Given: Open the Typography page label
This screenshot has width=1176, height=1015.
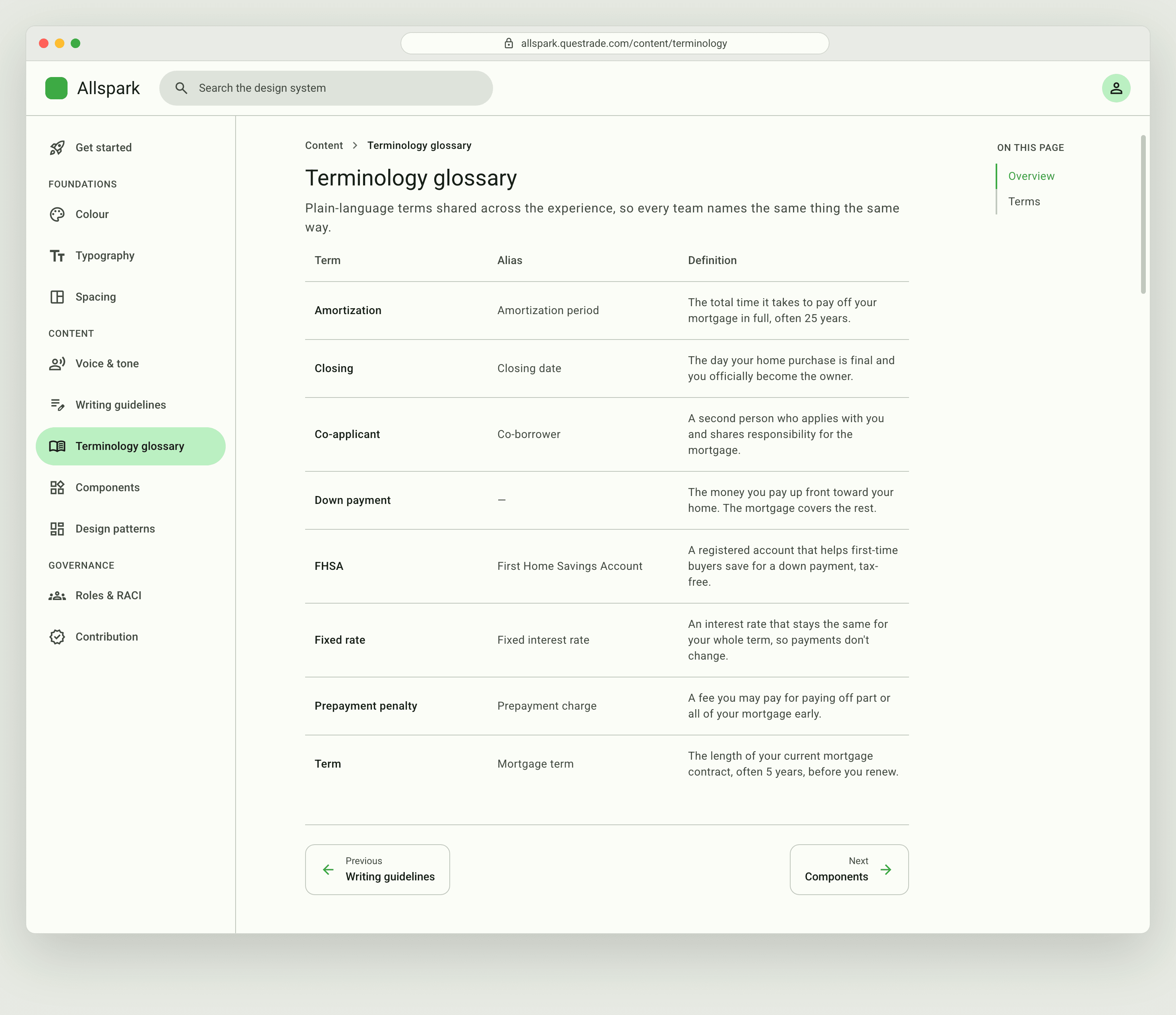Looking at the screenshot, I should (105, 256).
